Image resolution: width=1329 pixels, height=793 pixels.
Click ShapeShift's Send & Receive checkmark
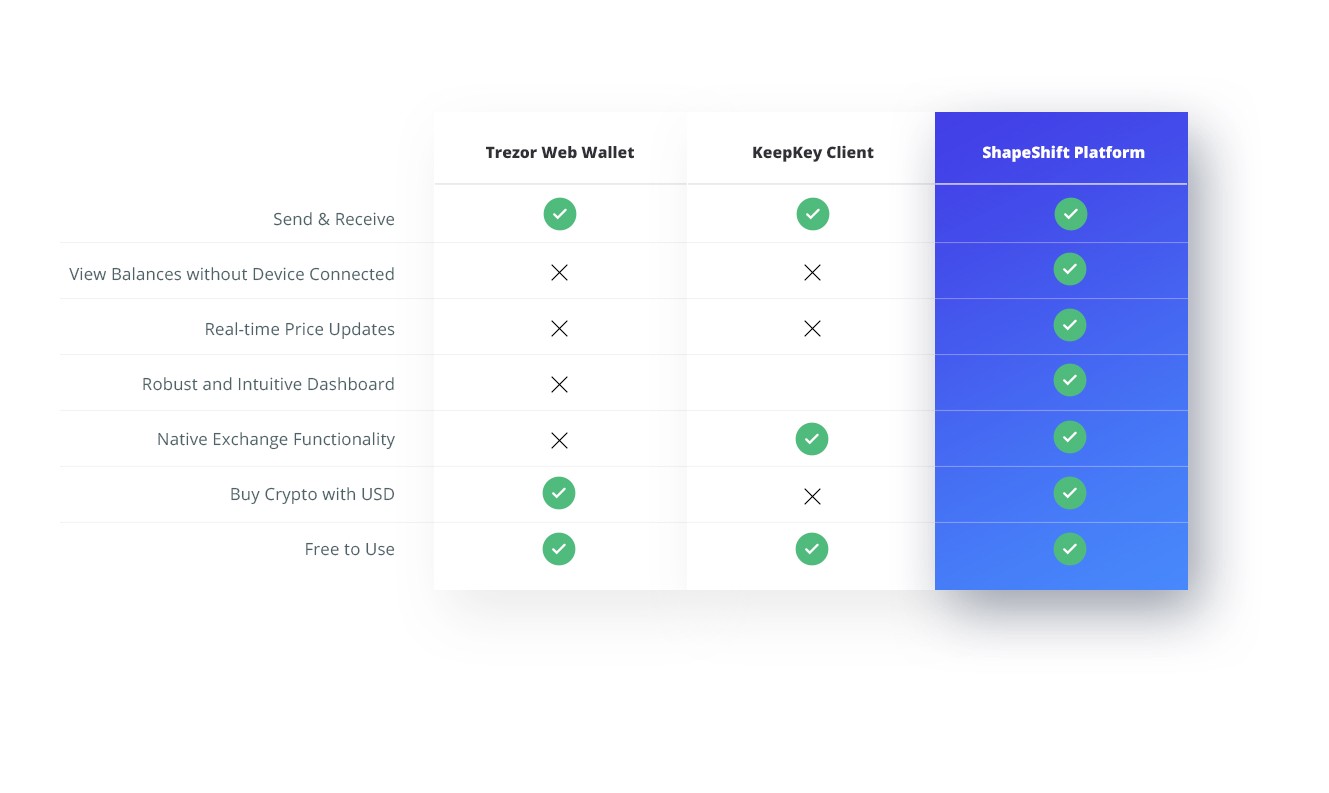coord(1071,214)
